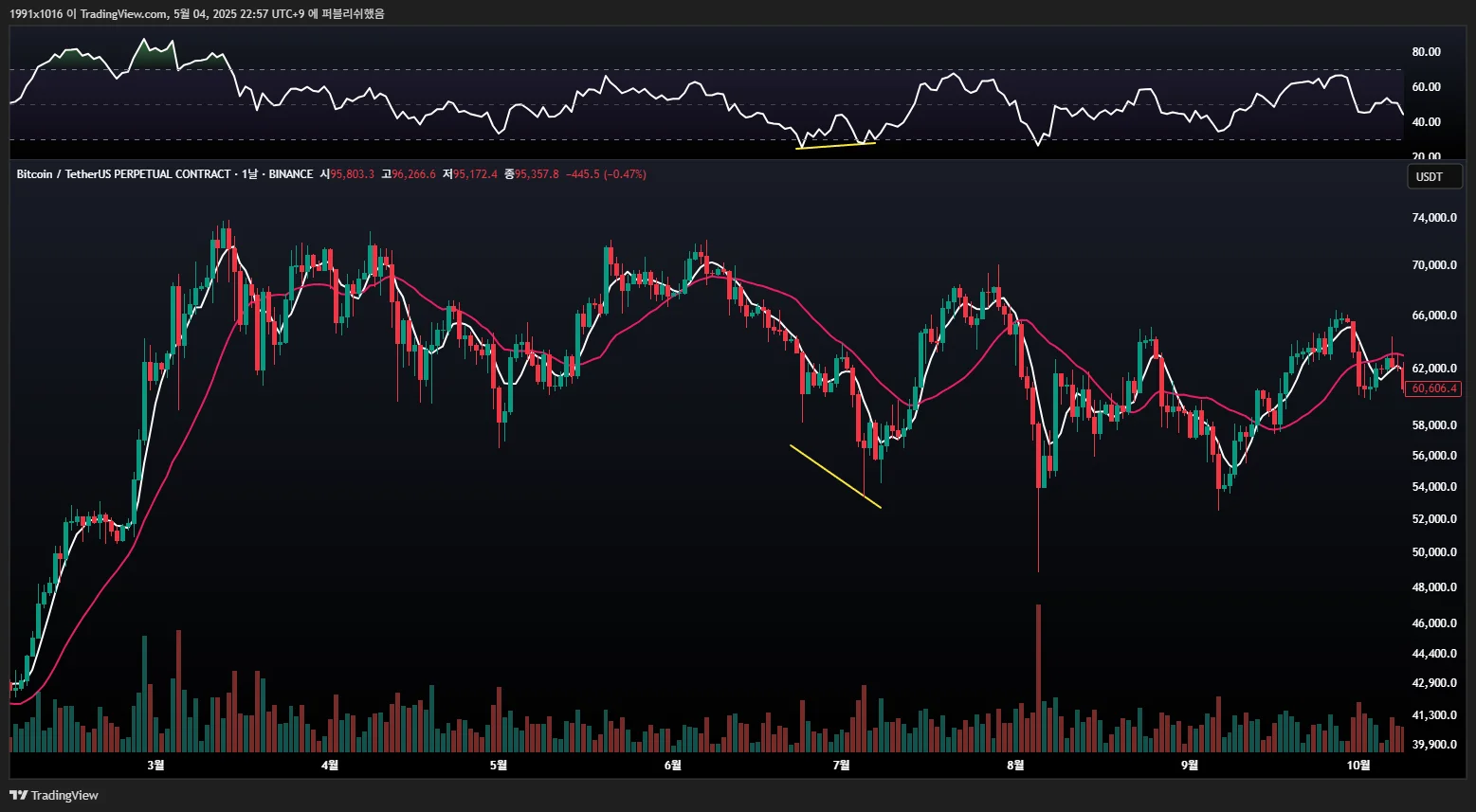1476x812 pixels.
Task: Click the green overbought RSI shaded peak
Action: click(153, 54)
